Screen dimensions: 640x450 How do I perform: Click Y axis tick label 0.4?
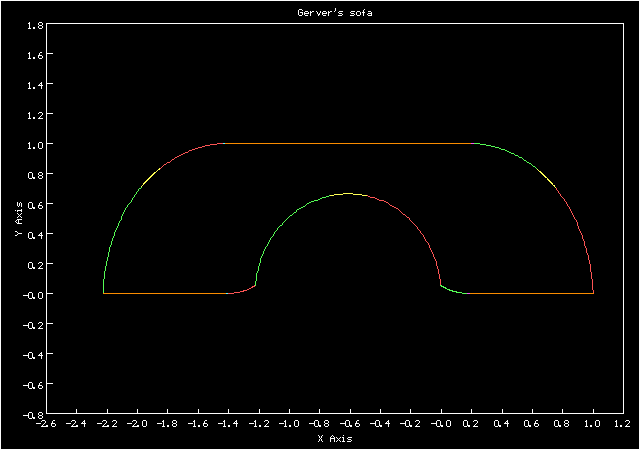pyautogui.click(x=35, y=235)
